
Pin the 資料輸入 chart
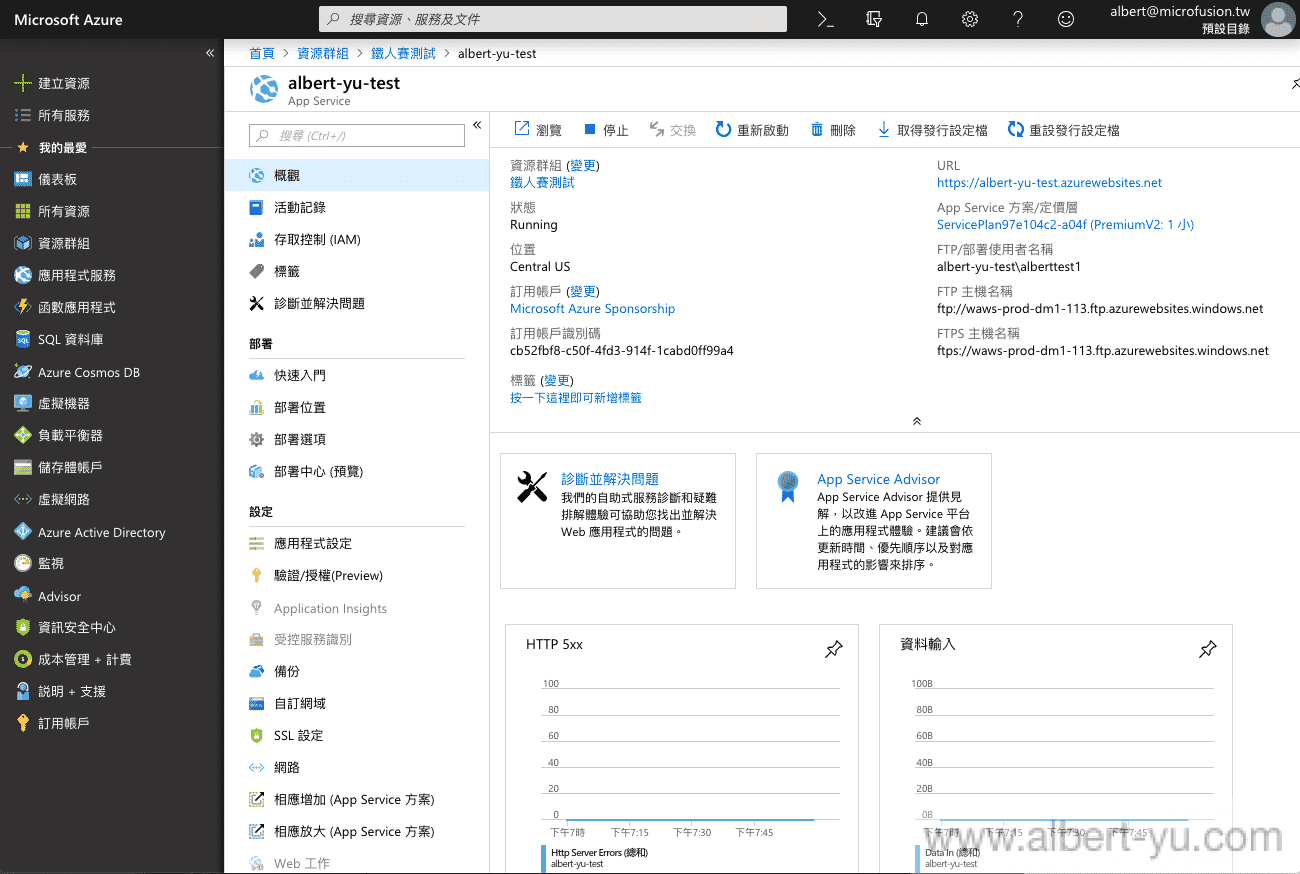(x=1207, y=650)
